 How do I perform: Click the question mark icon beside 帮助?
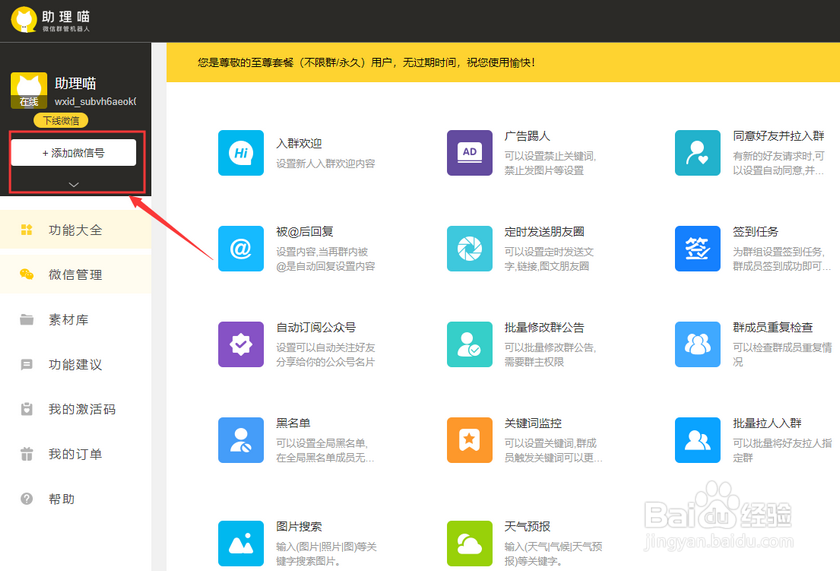click(x=26, y=499)
